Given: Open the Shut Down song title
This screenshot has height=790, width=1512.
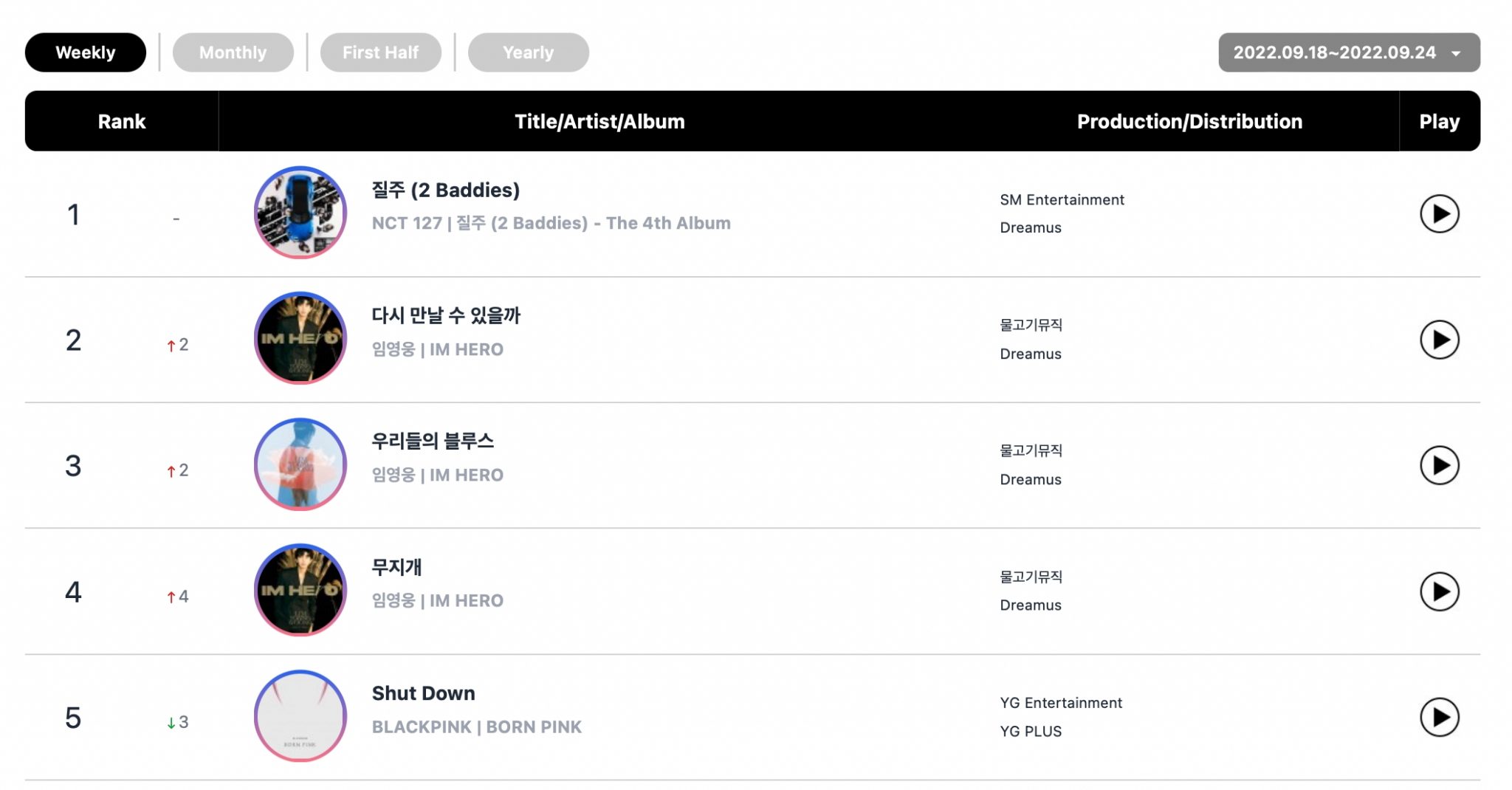Looking at the screenshot, I should coord(424,693).
